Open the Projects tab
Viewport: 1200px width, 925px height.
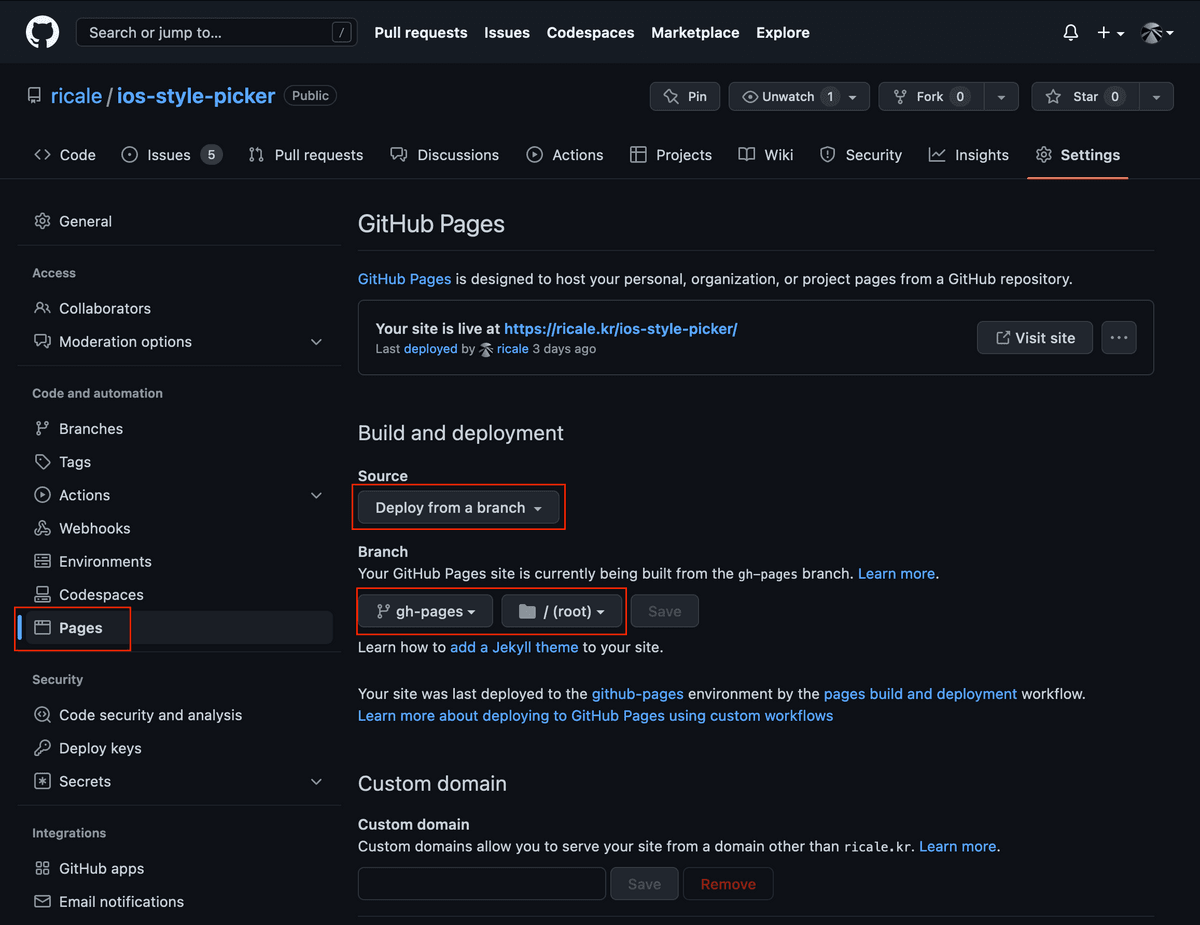click(671, 155)
